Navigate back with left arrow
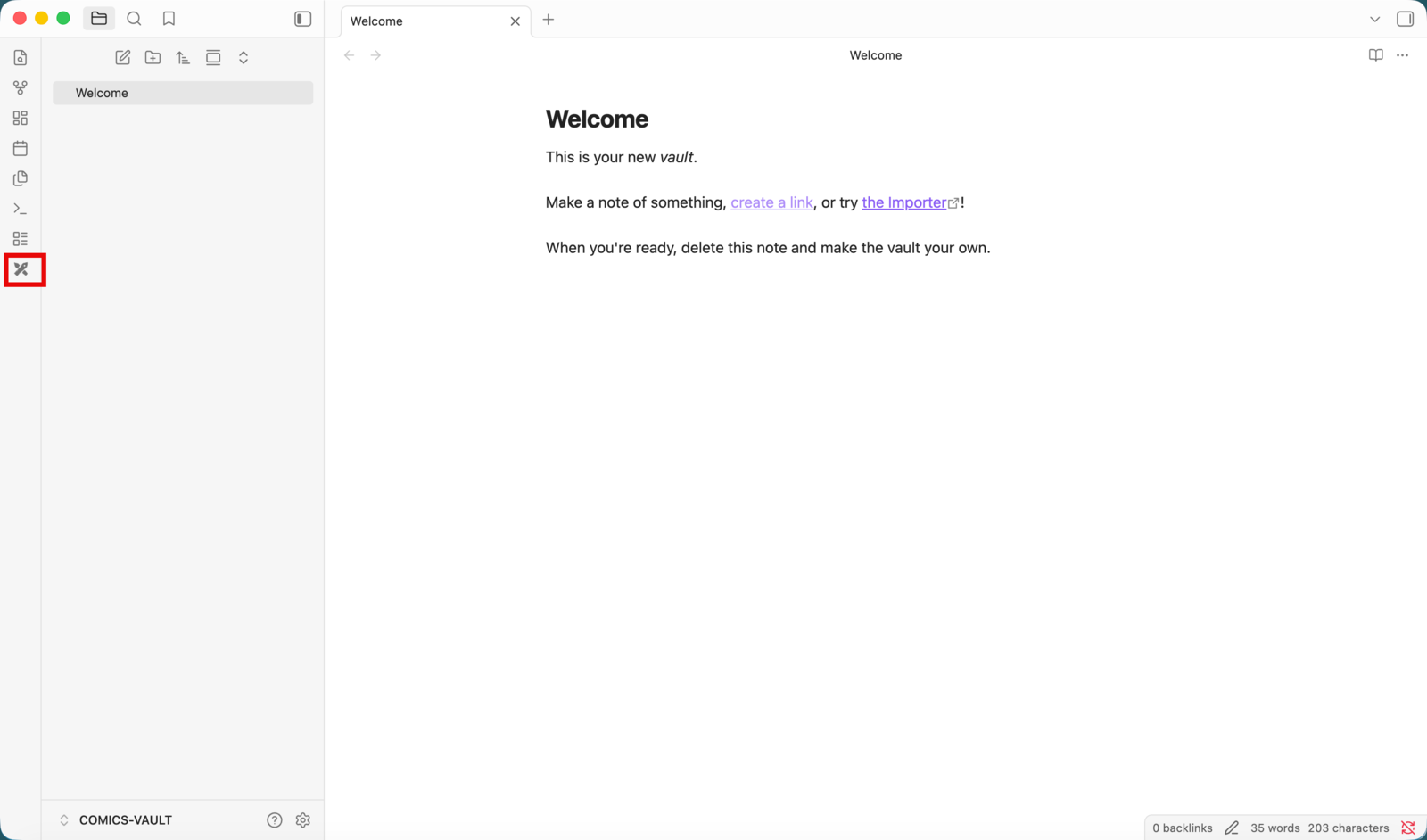The image size is (1427, 840). pyautogui.click(x=350, y=55)
